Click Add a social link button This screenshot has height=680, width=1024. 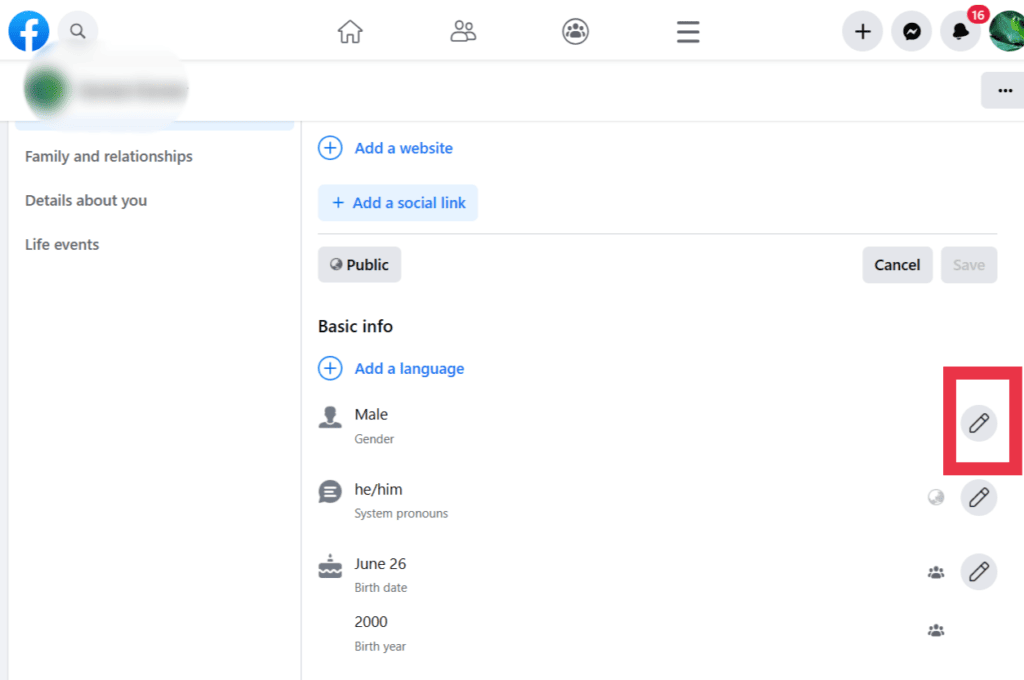tap(398, 203)
